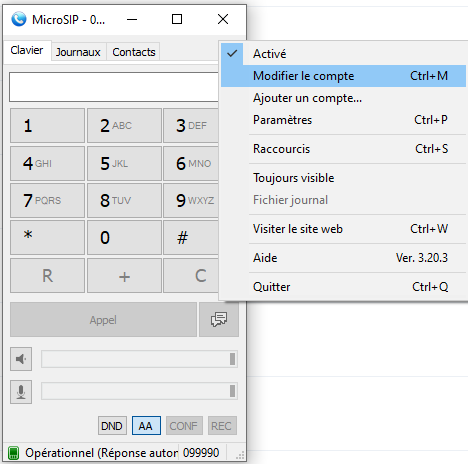Click the hash key on keypad
This screenshot has height=464, width=468.
[x=191, y=237]
